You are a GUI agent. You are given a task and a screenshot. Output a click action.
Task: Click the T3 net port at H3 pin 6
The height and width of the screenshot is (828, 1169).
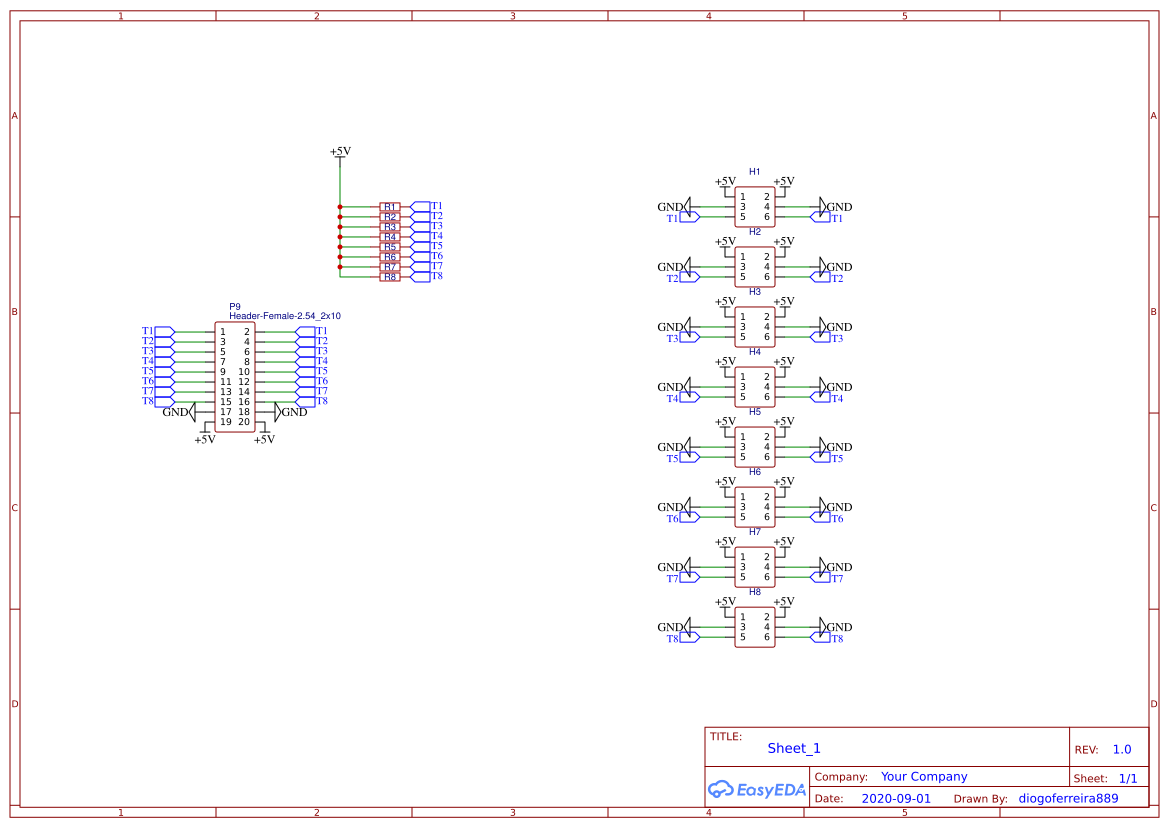pos(827,338)
